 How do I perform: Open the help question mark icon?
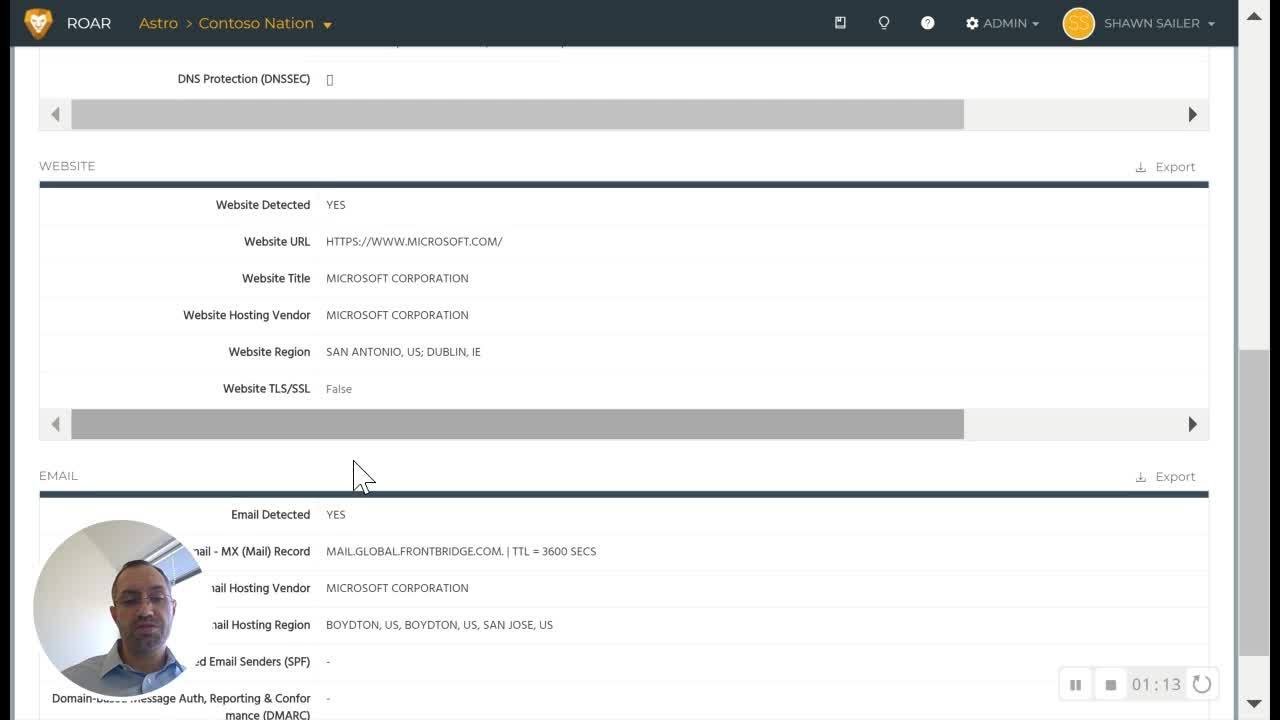tap(928, 23)
